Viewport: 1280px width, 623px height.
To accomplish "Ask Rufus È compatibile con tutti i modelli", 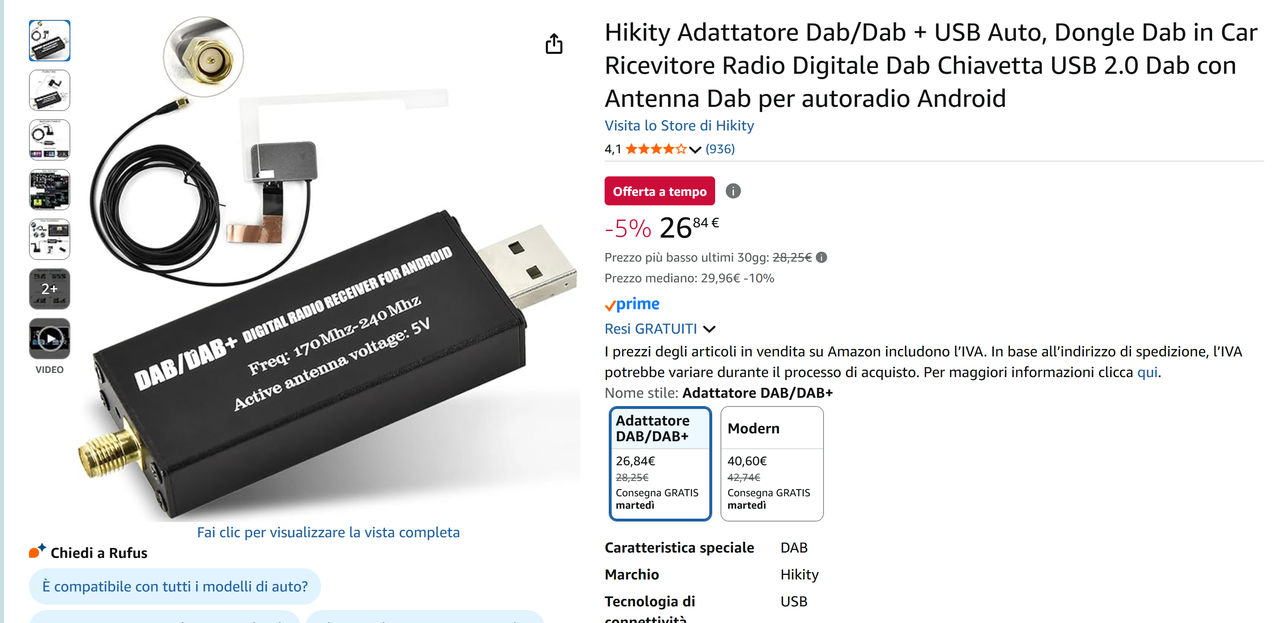I will (x=175, y=586).
